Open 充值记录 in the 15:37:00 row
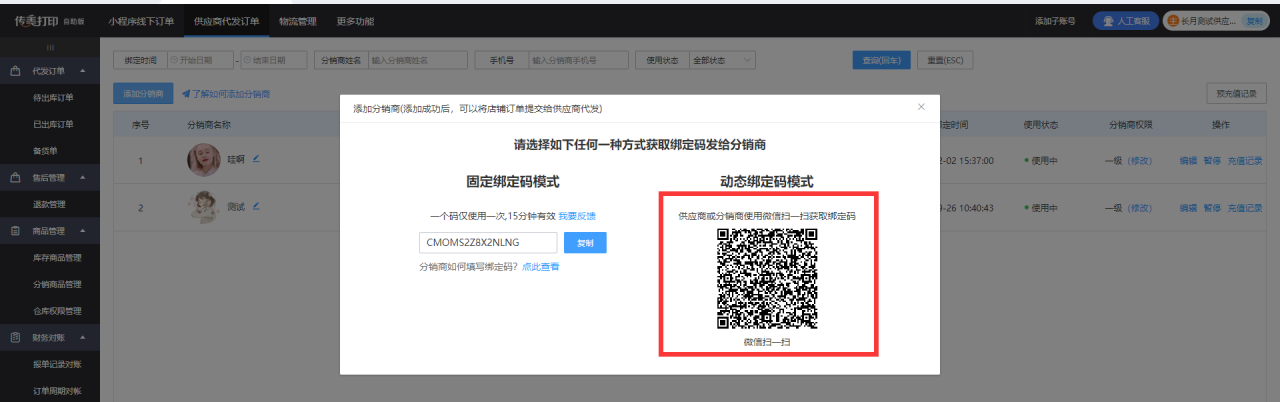The width and height of the screenshot is (1280, 402). click(1245, 160)
